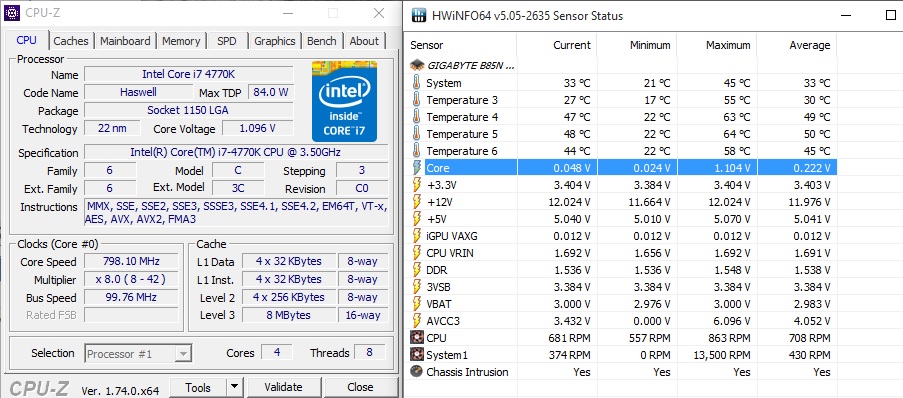This screenshot has height=398, width=903.
Task: Open the Memory tab
Action: 181,41
